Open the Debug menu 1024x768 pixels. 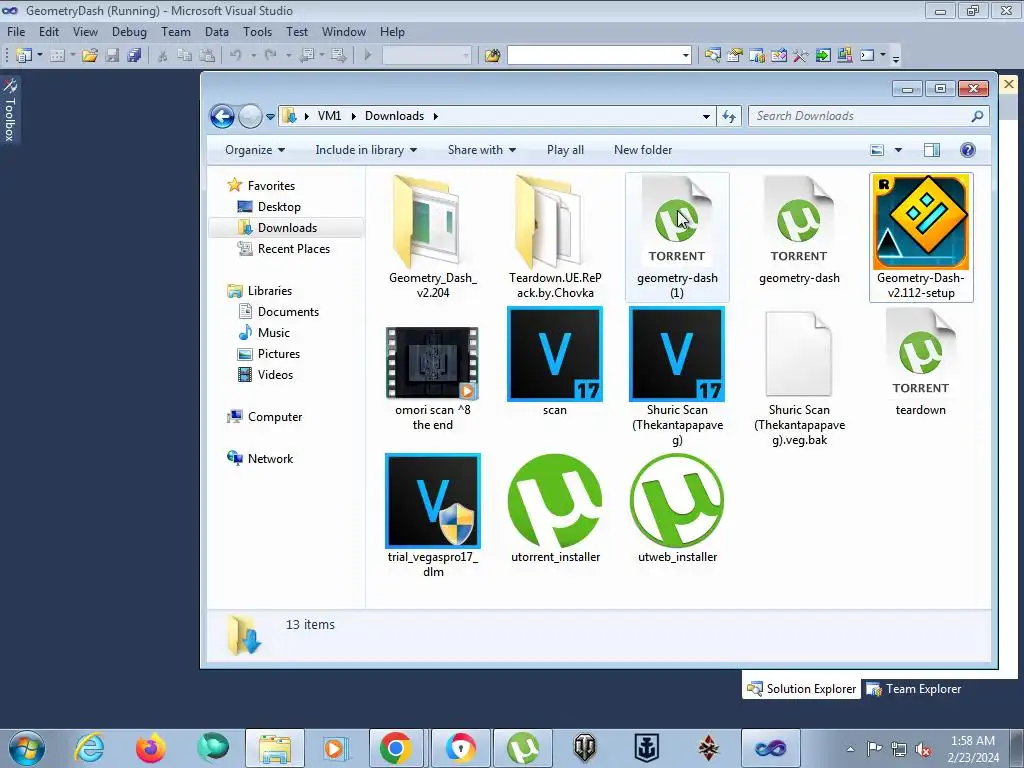[x=129, y=32]
